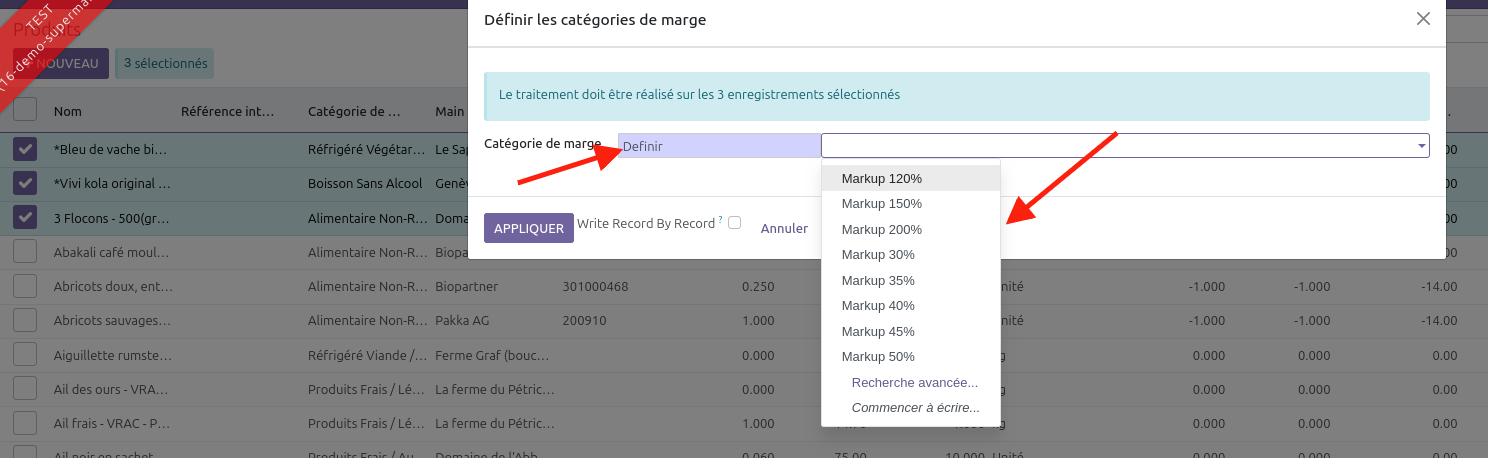Image resolution: width=1488 pixels, height=458 pixels.
Task: Click the margin category input field
Action: click(x=1115, y=146)
